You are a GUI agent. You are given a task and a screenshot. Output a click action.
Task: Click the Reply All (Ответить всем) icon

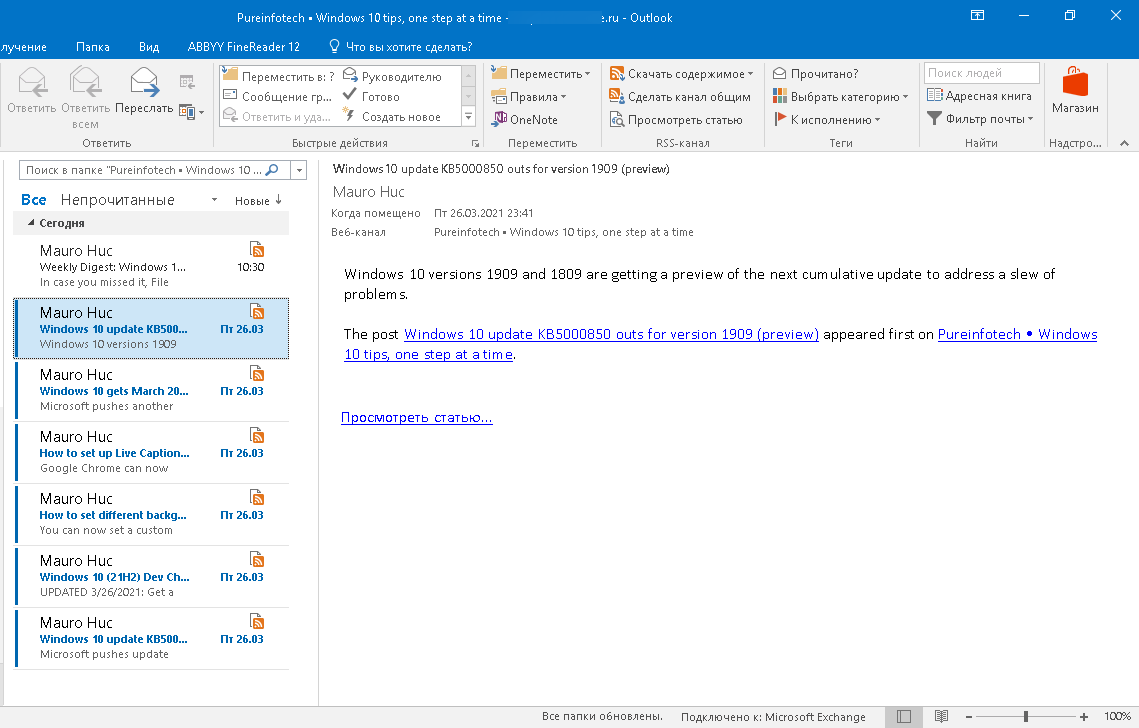(85, 97)
